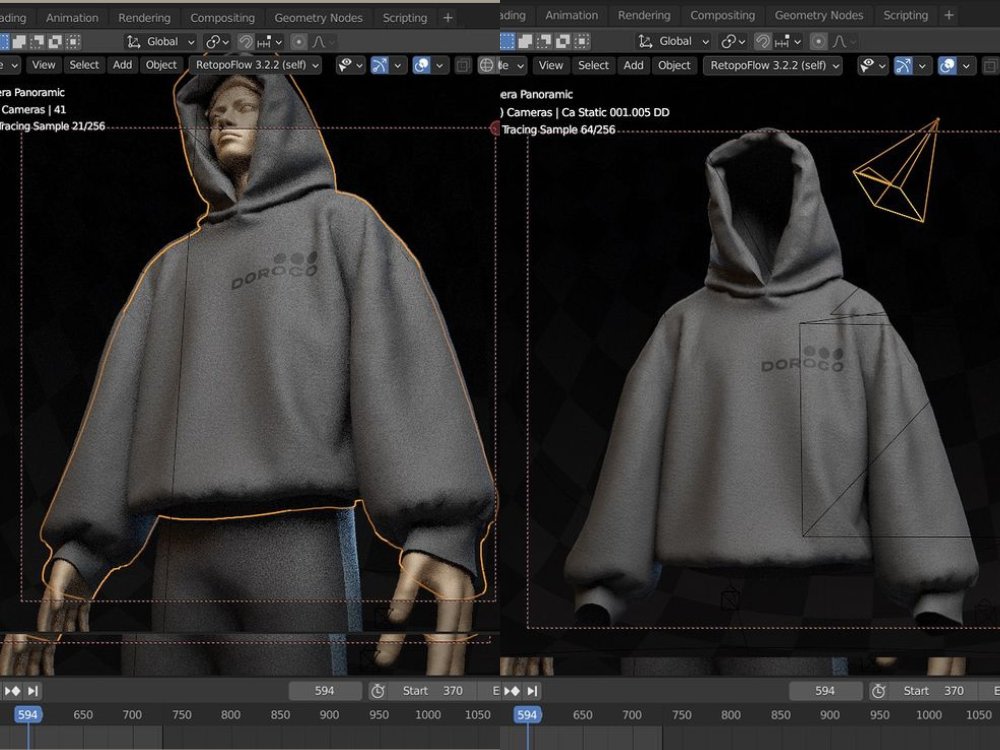
Task: Open the Scripting tab in left window
Action: (x=404, y=18)
